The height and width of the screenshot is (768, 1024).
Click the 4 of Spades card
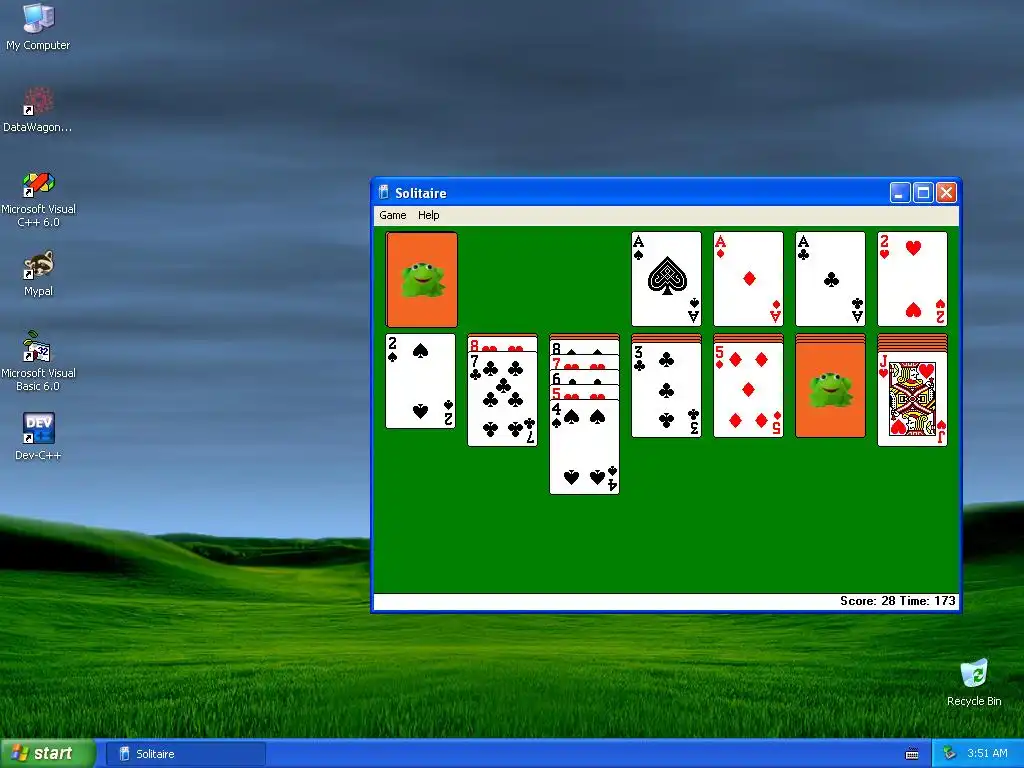[584, 447]
